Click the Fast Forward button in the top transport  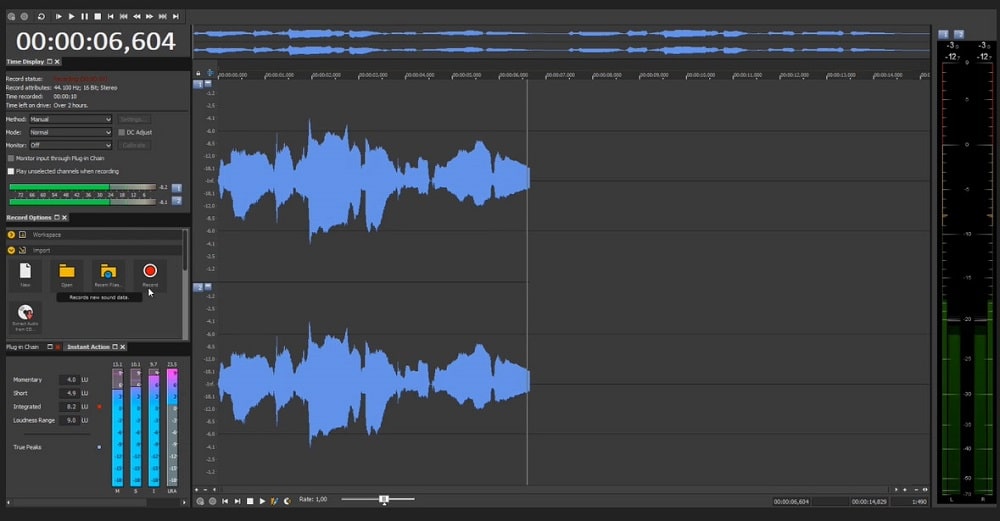(150, 17)
